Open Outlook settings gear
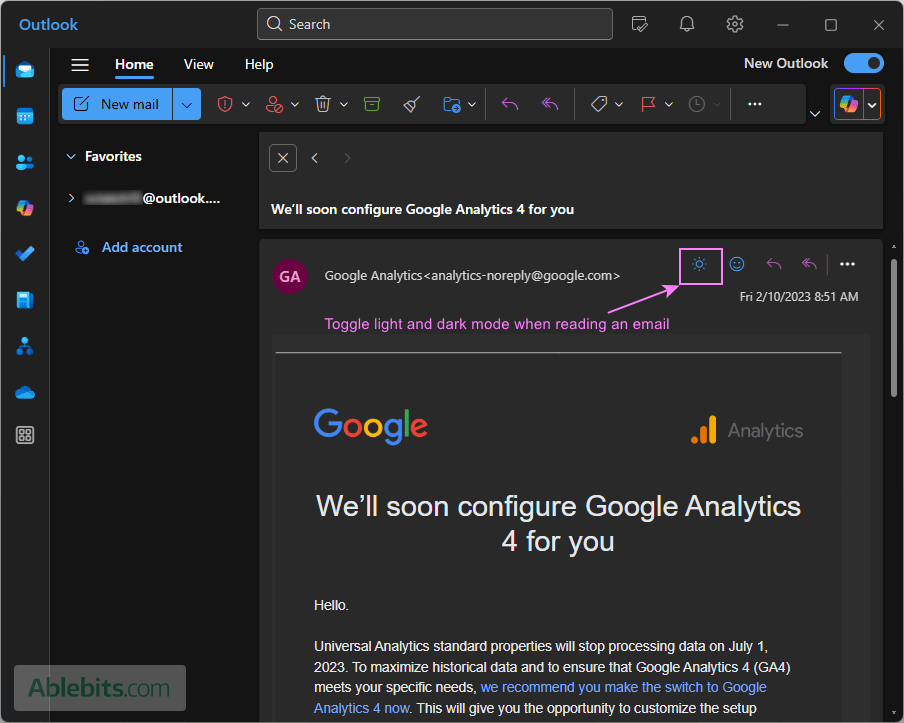 click(x=734, y=24)
